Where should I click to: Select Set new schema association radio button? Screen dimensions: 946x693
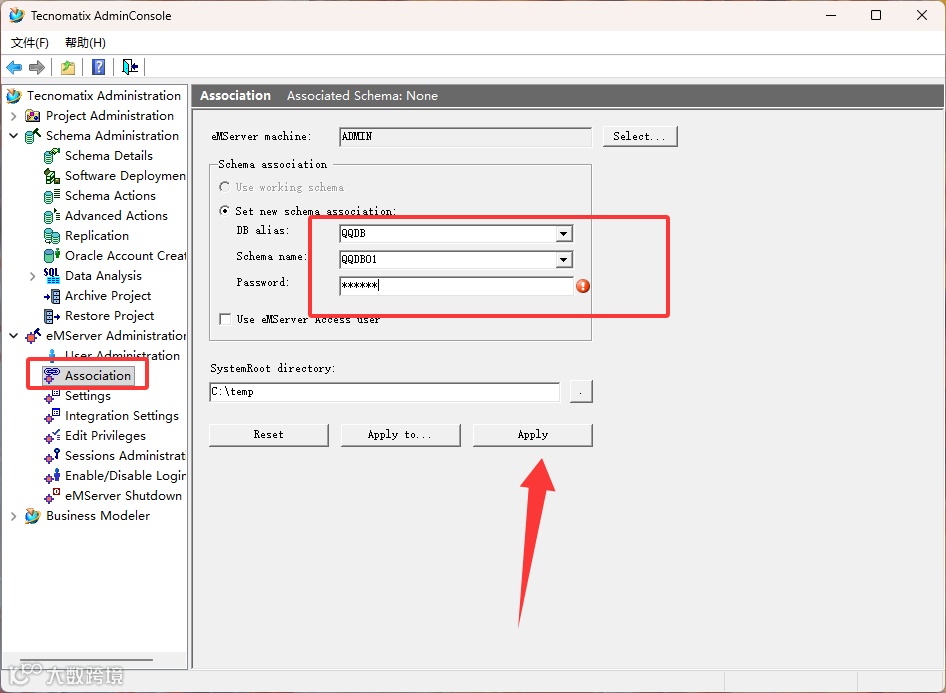(x=224, y=210)
